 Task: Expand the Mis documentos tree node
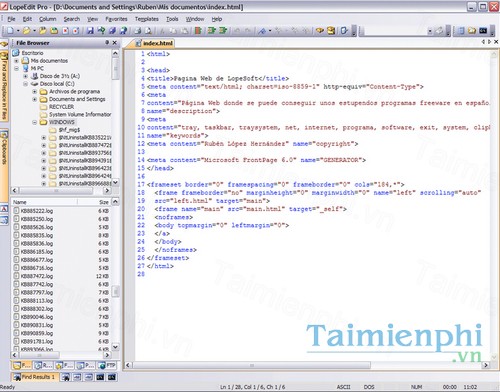[16, 61]
